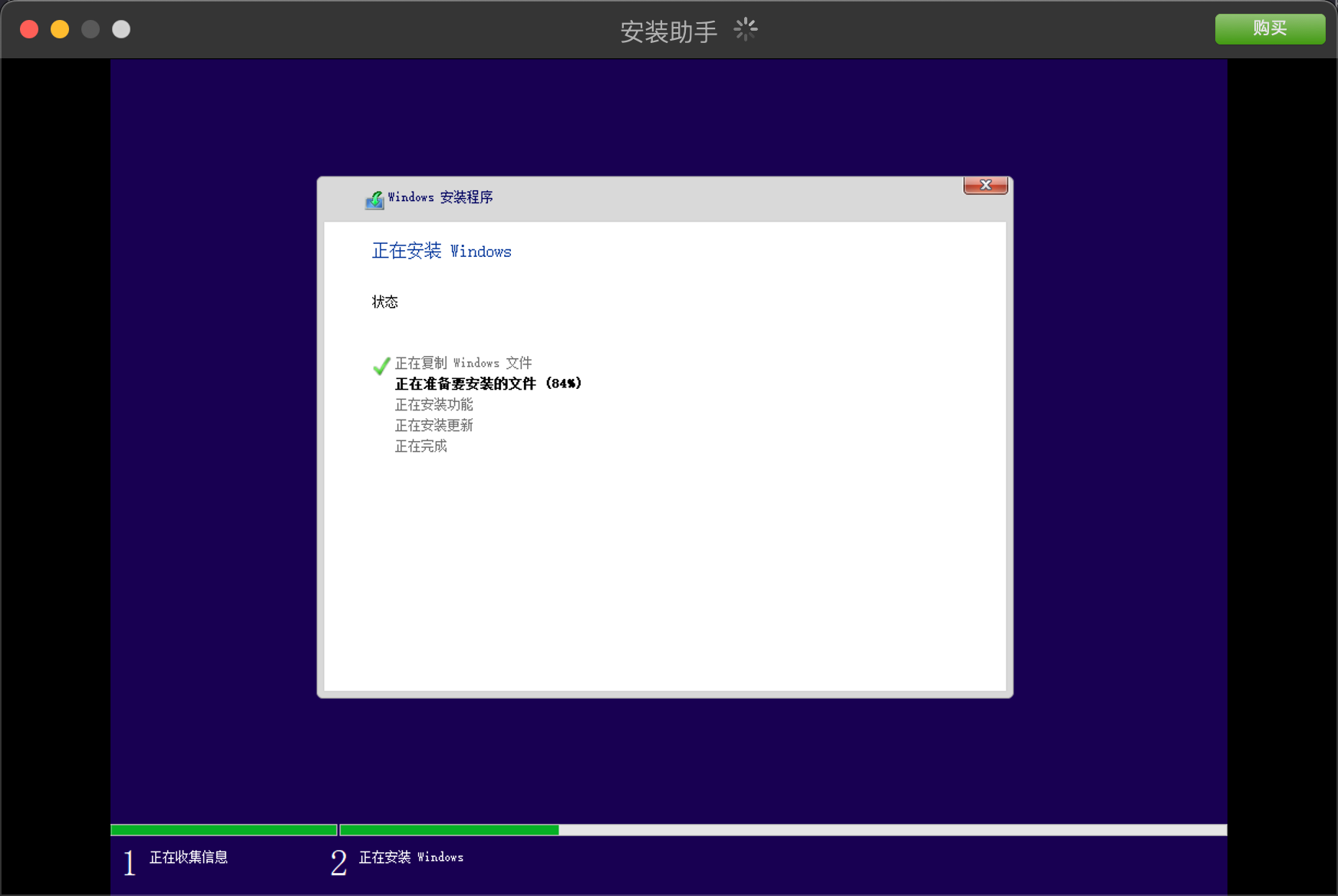Click the 状态 label

[x=385, y=301]
